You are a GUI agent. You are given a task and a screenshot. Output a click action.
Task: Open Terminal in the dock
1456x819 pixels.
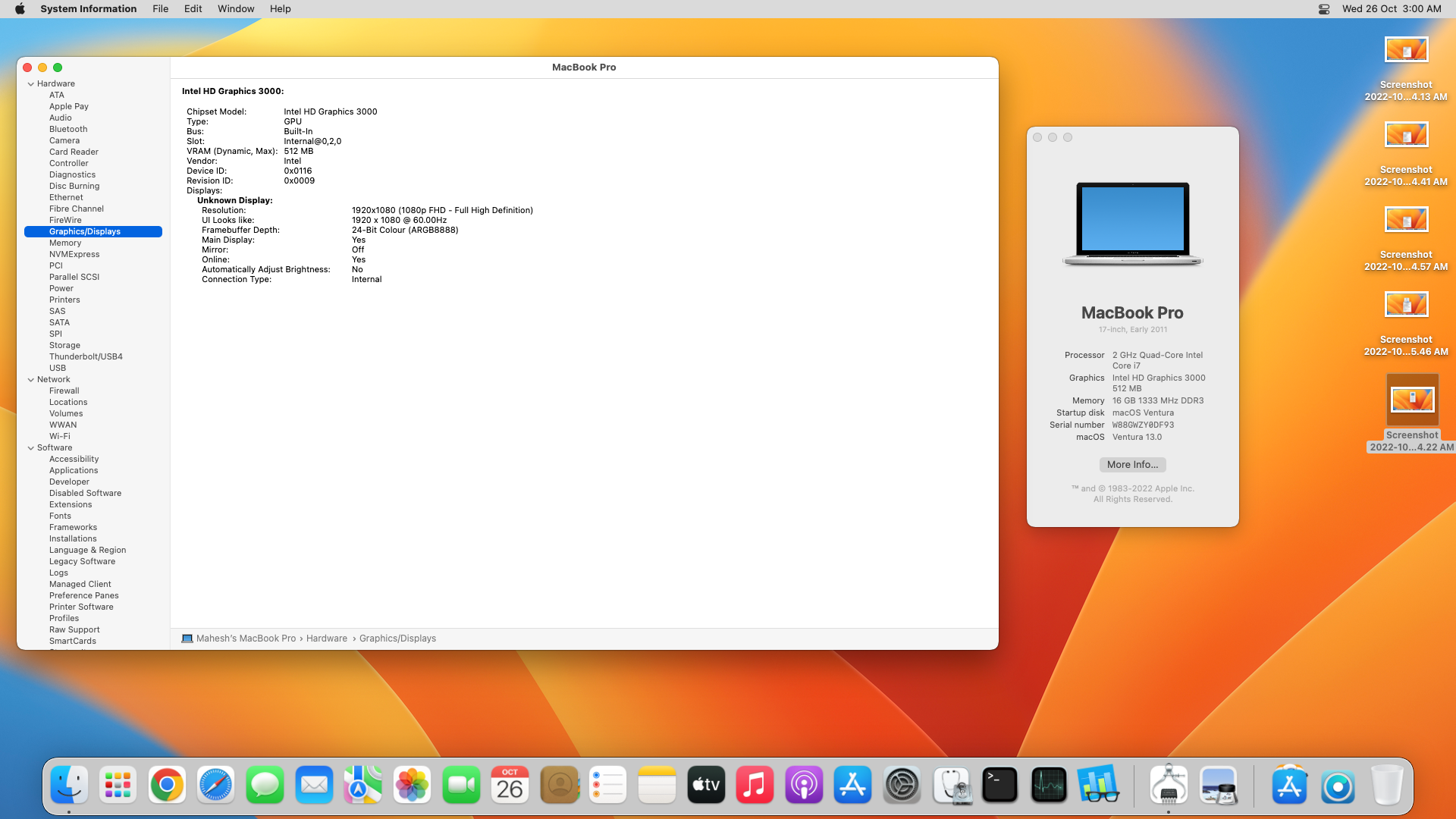(999, 786)
